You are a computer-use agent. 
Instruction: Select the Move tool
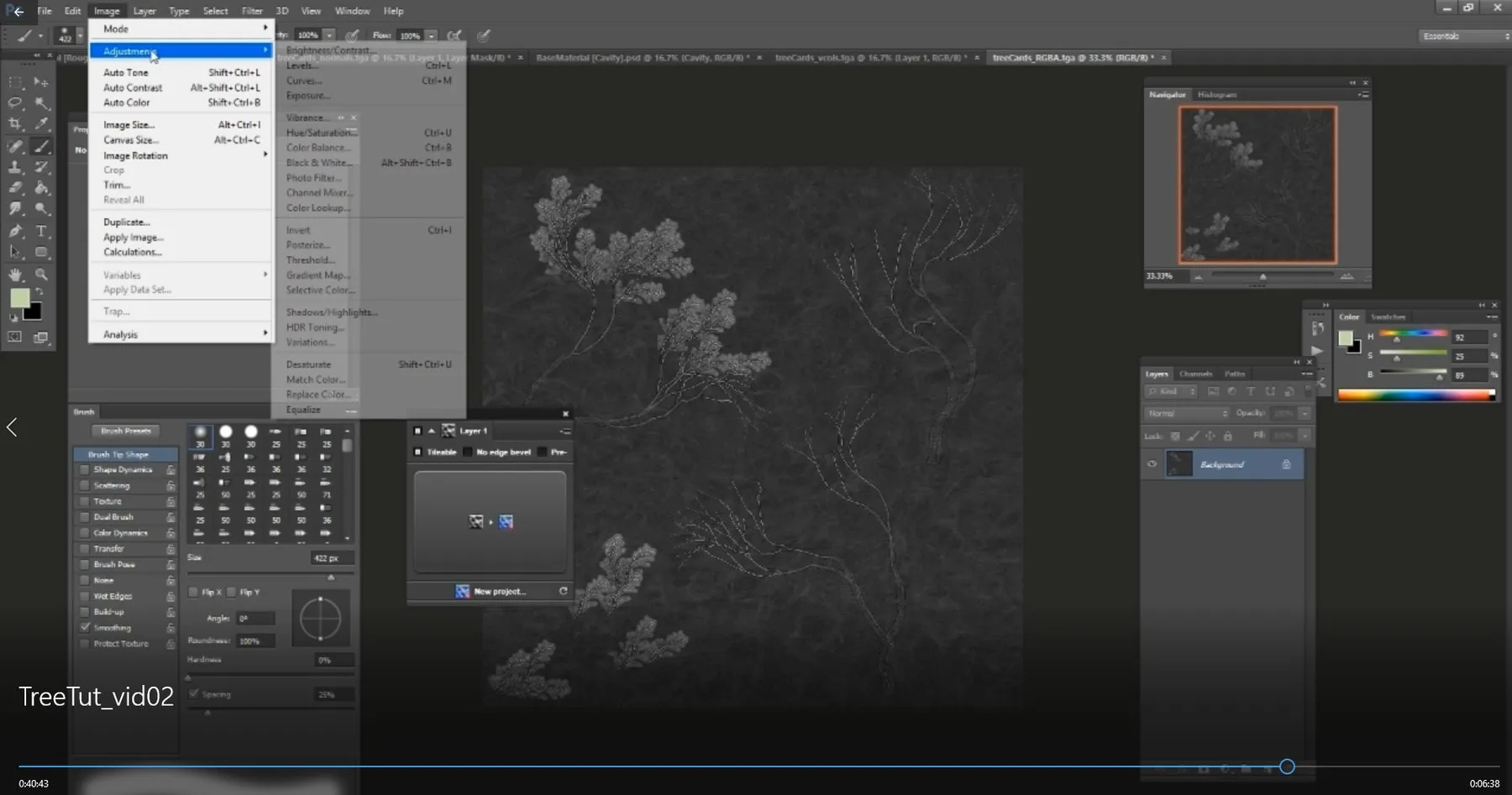click(x=40, y=81)
